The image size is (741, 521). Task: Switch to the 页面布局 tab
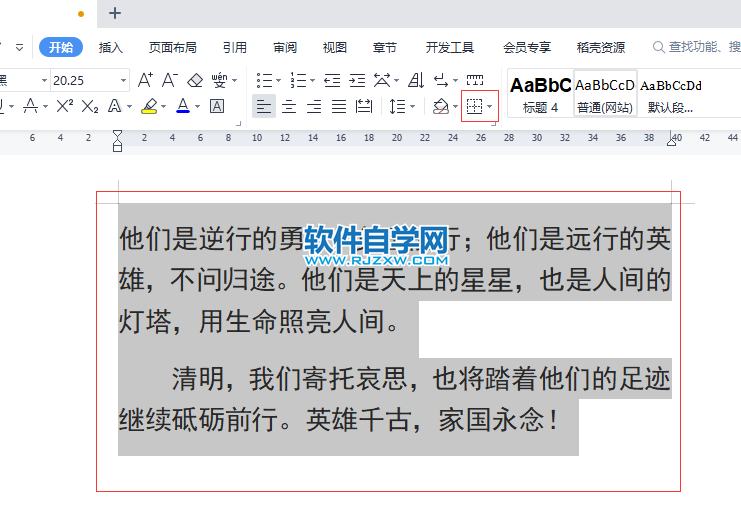pyautogui.click(x=172, y=47)
